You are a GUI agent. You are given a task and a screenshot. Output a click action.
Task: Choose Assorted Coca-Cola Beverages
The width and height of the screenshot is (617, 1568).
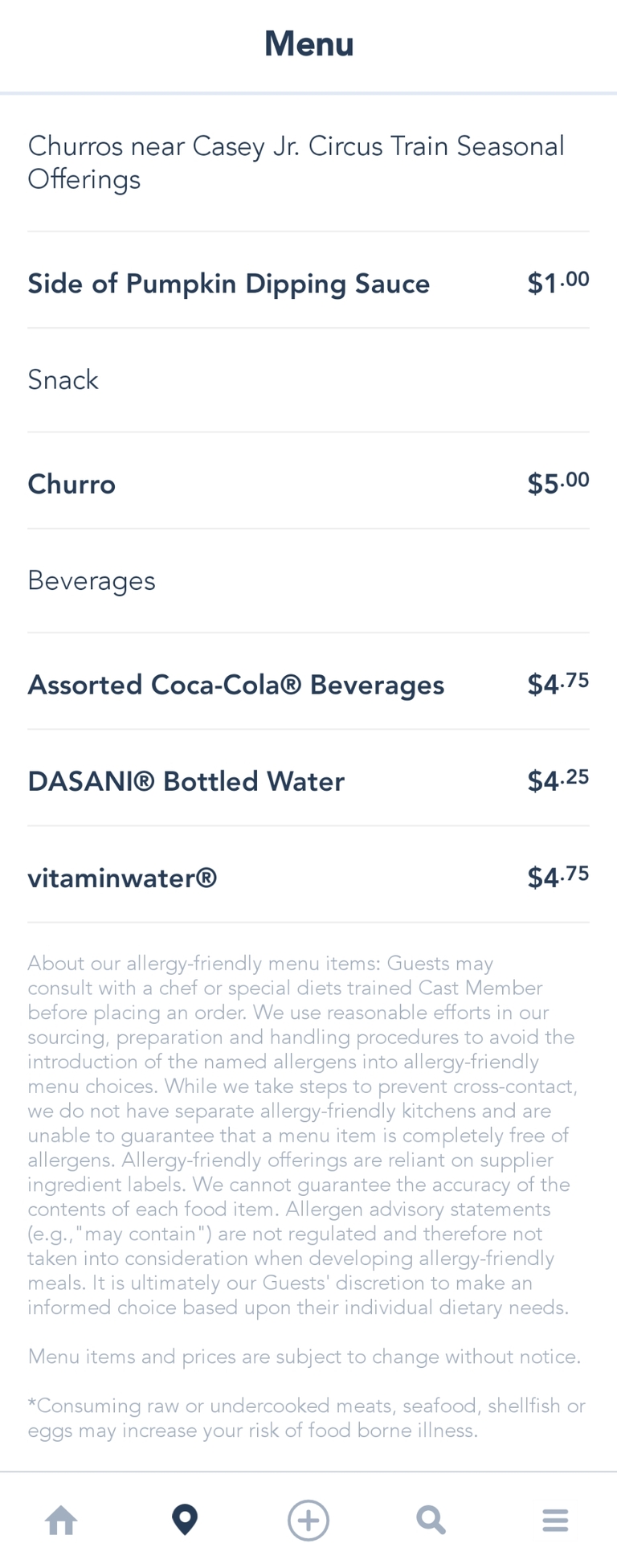coord(236,685)
